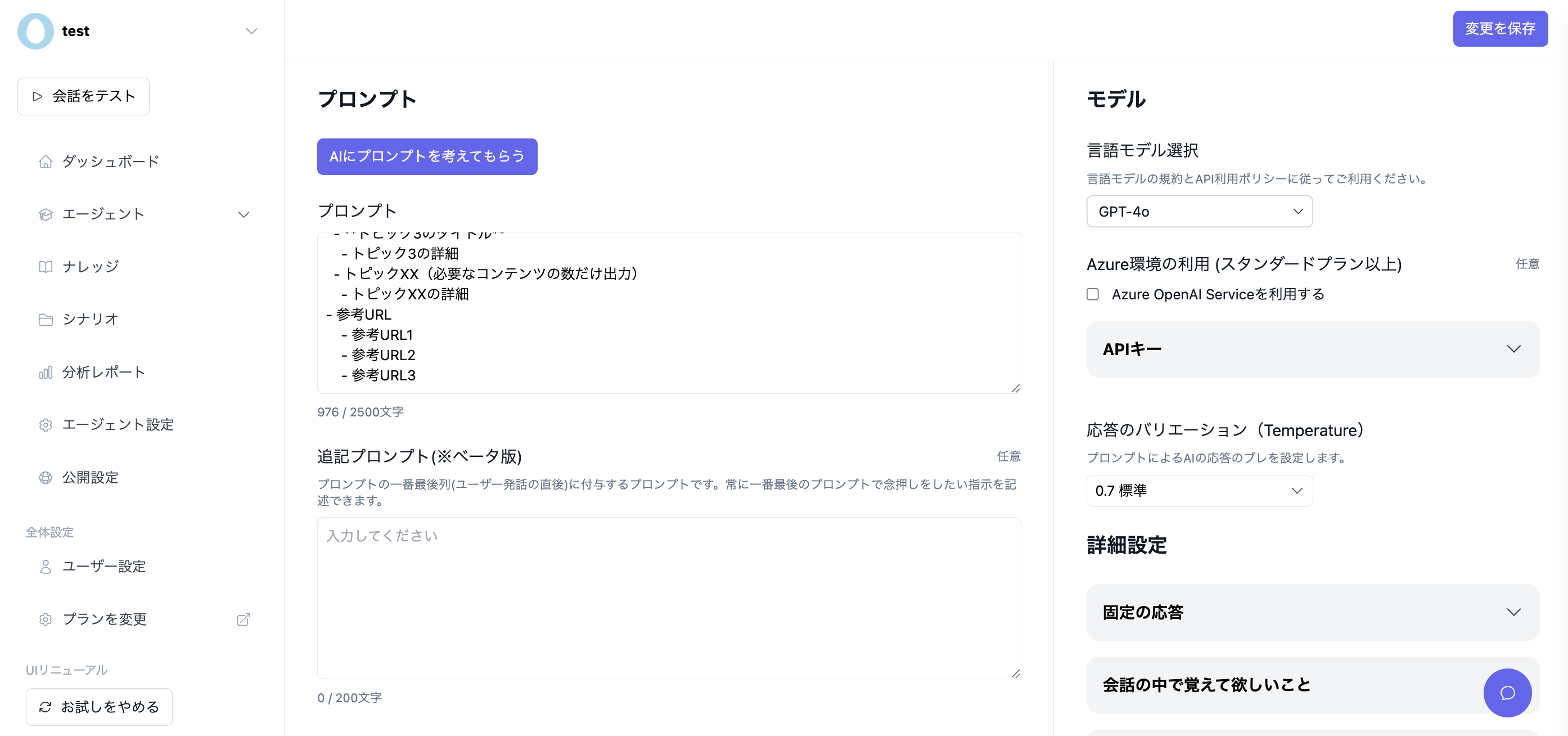The width and height of the screenshot is (1568, 736).
Task: Open the GPT-4o language model dropdown
Action: 1198,211
